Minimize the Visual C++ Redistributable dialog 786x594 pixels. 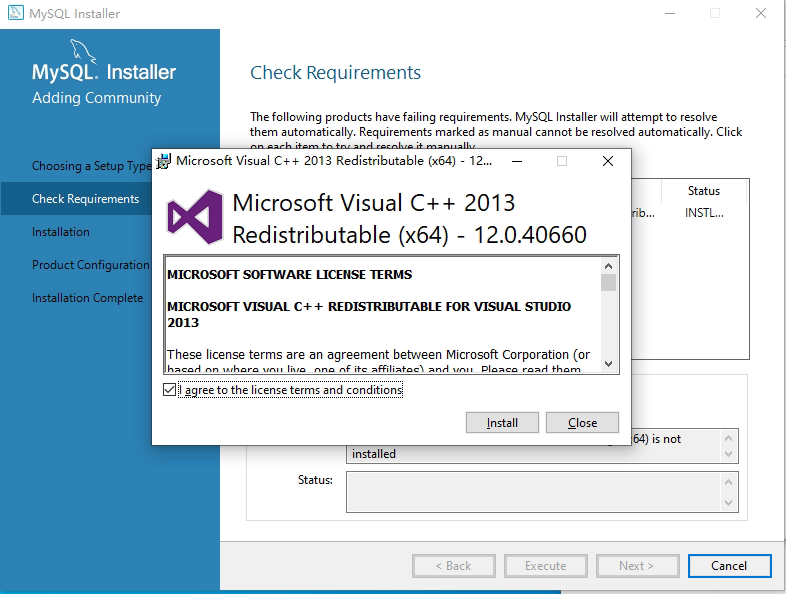[514, 160]
